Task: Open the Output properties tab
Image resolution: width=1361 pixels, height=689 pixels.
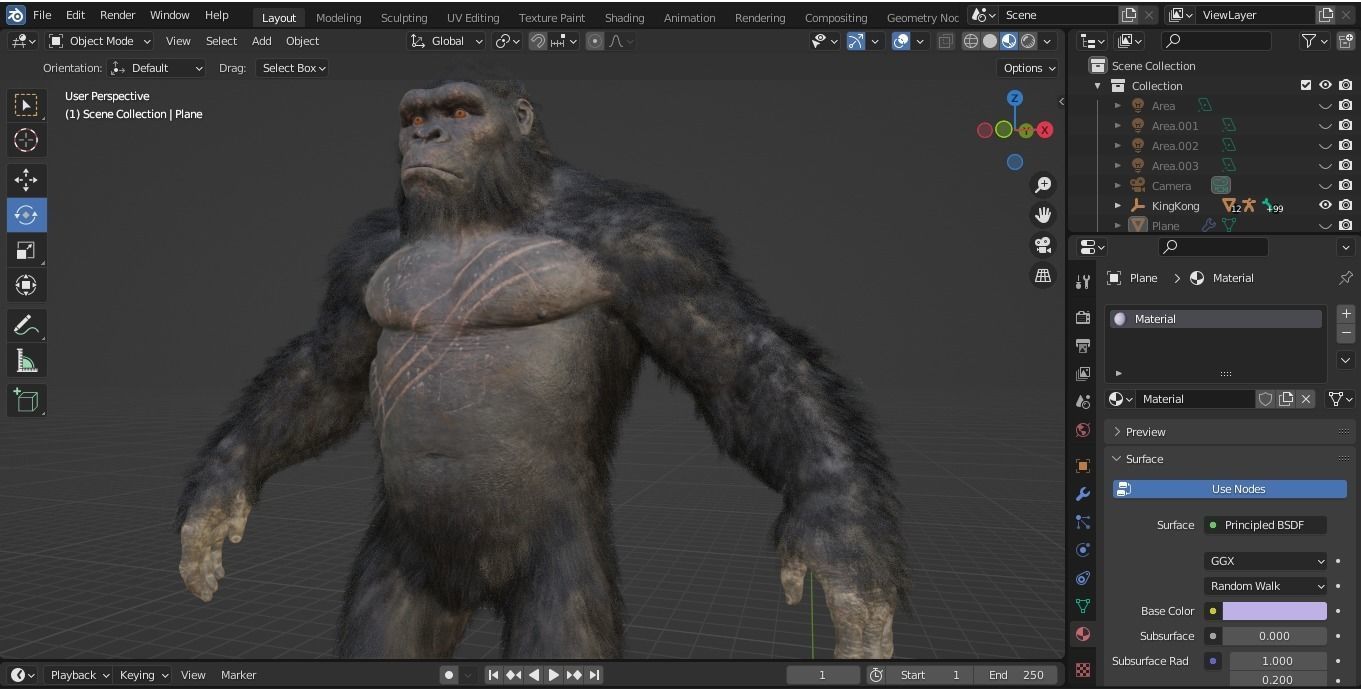Action: tap(1082, 345)
